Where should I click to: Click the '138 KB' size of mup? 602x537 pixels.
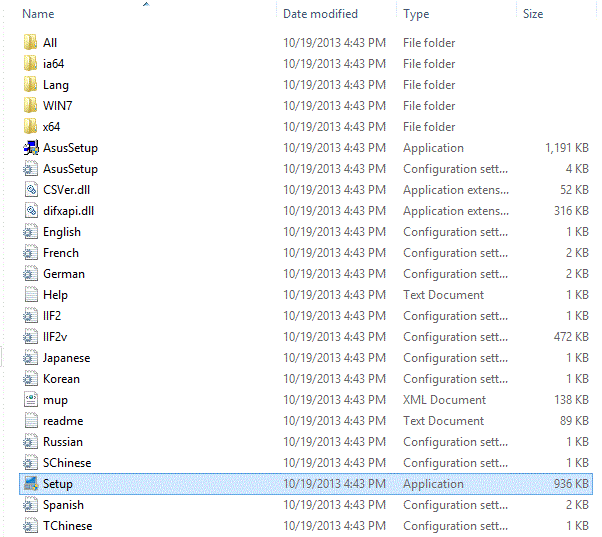coord(571,400)
